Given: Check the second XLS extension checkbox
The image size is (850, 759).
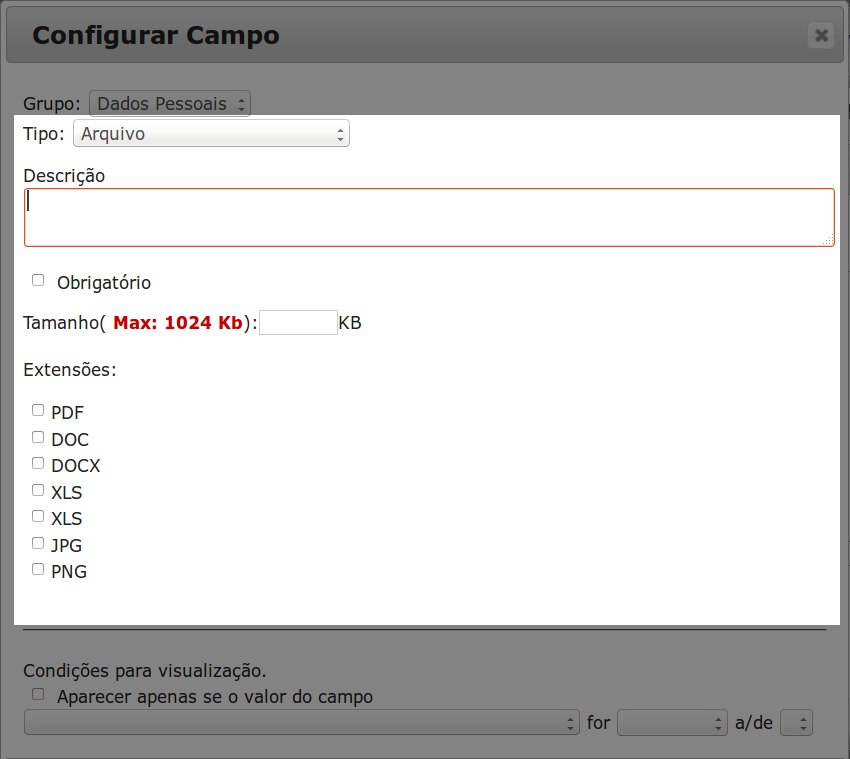Looking at the screenshot, I should pos(38,517).
